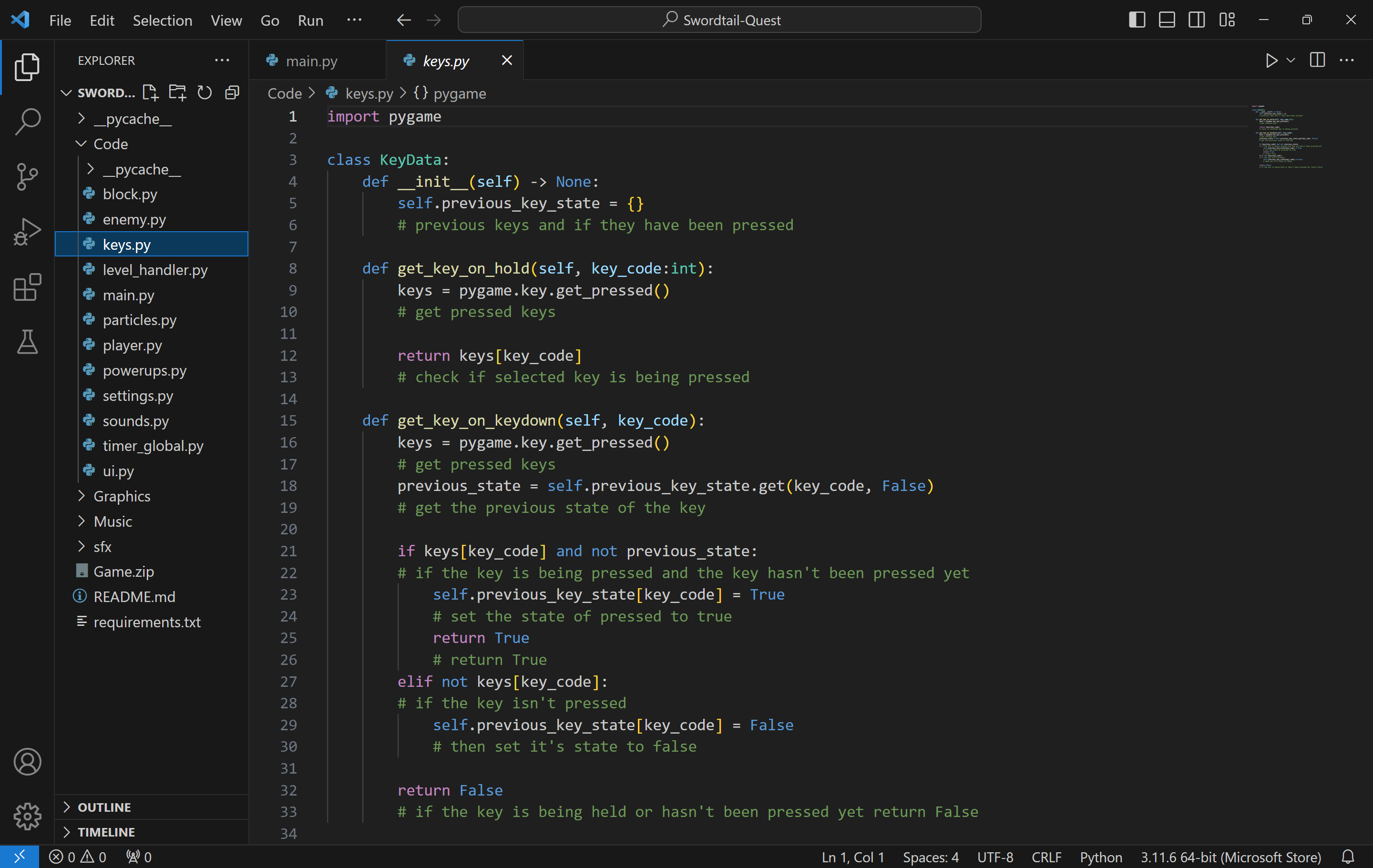The image size is (1373, 868).
Task: Toggle primary side bar visibility
Action: click(x=1137, y=20)
